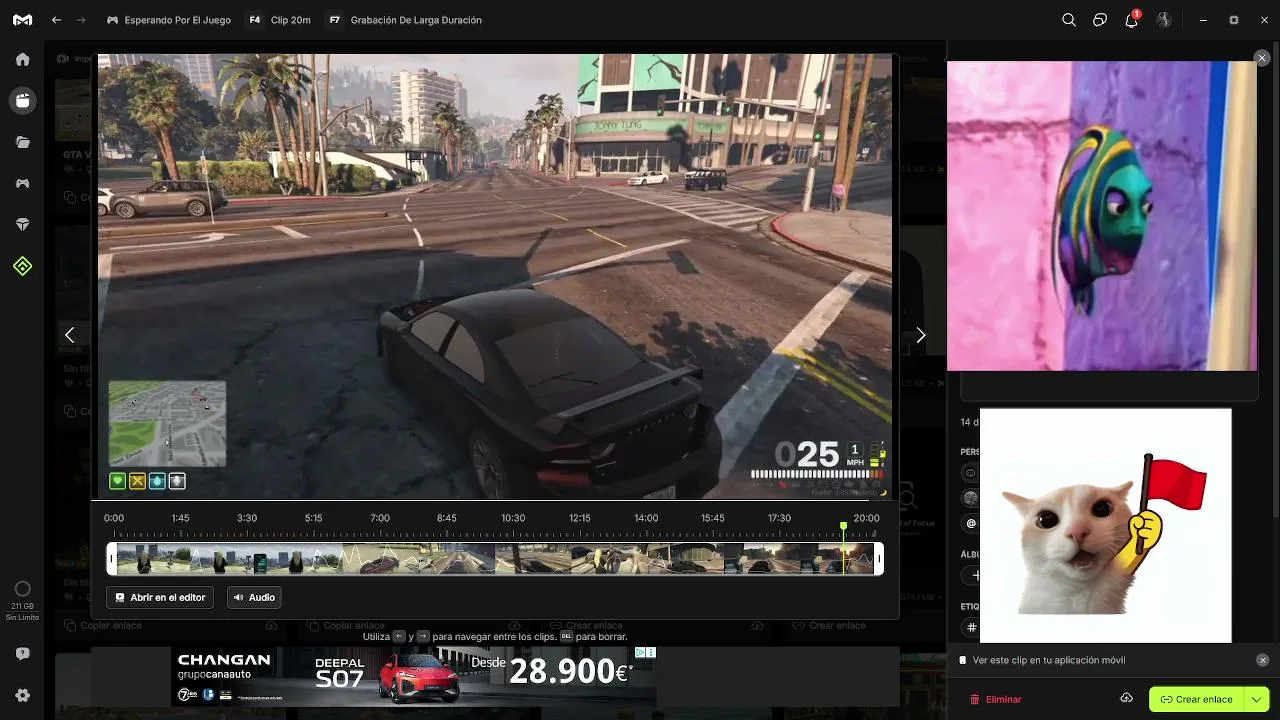Click the green 'Crear enlace' button
The height and width of the screenshot is (720, 1280).
(x=1196, y=699)
